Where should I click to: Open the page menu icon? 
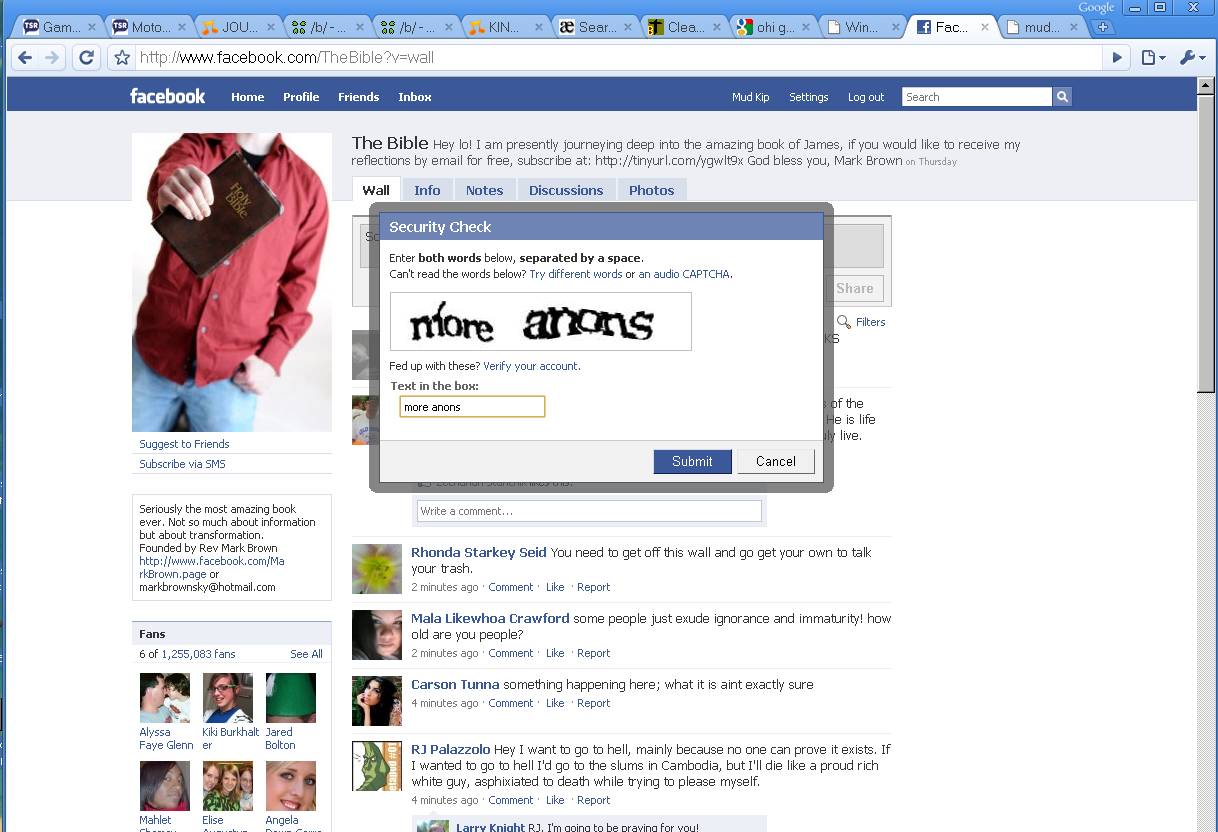1153,58
